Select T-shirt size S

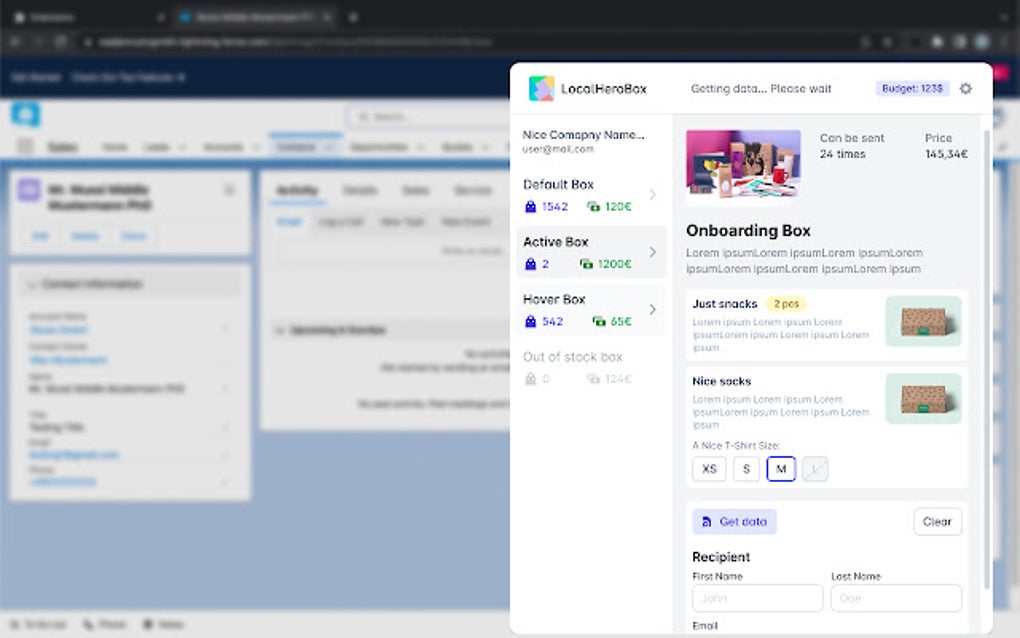point(746,468)
